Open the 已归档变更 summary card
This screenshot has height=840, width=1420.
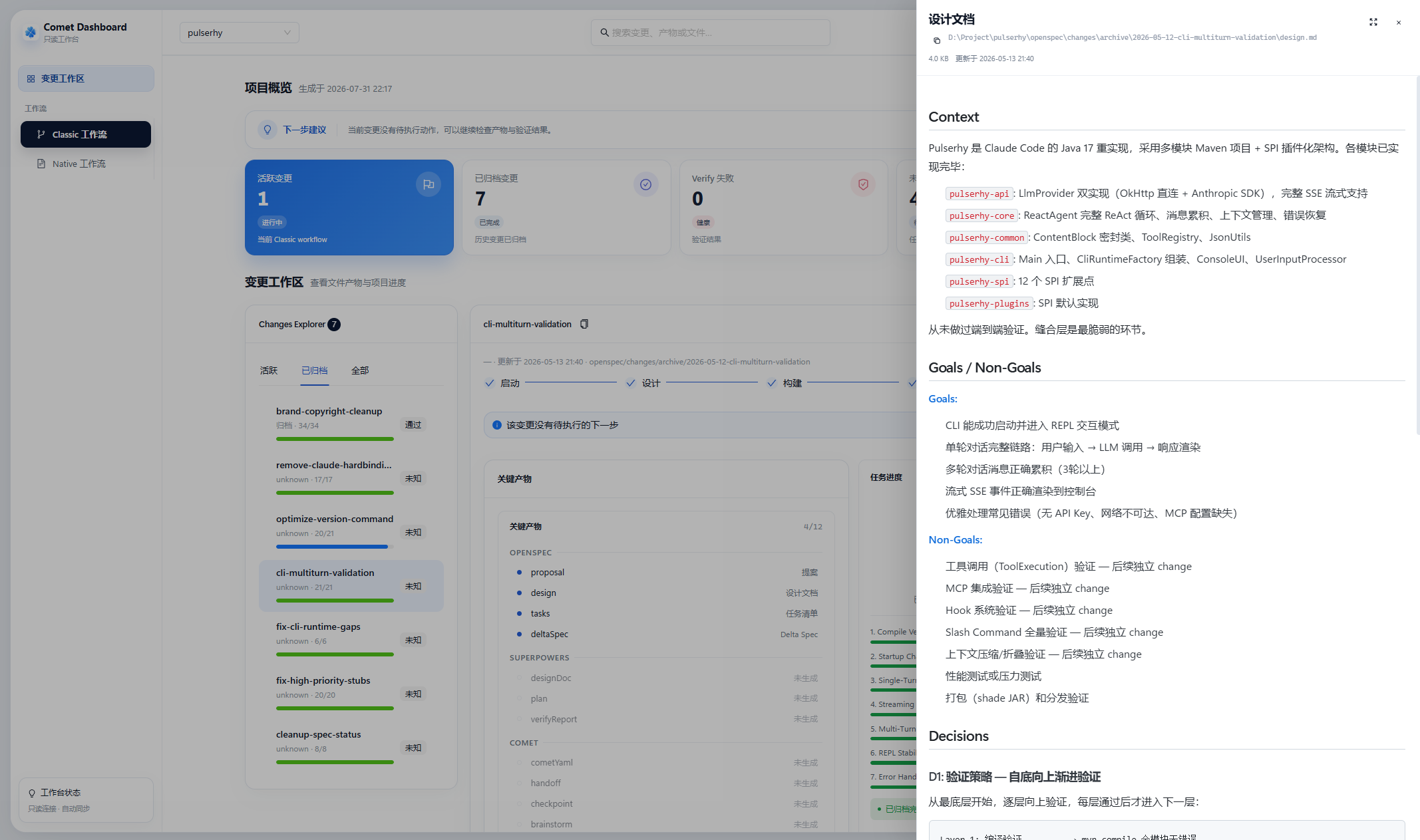(x=566, y=208)
